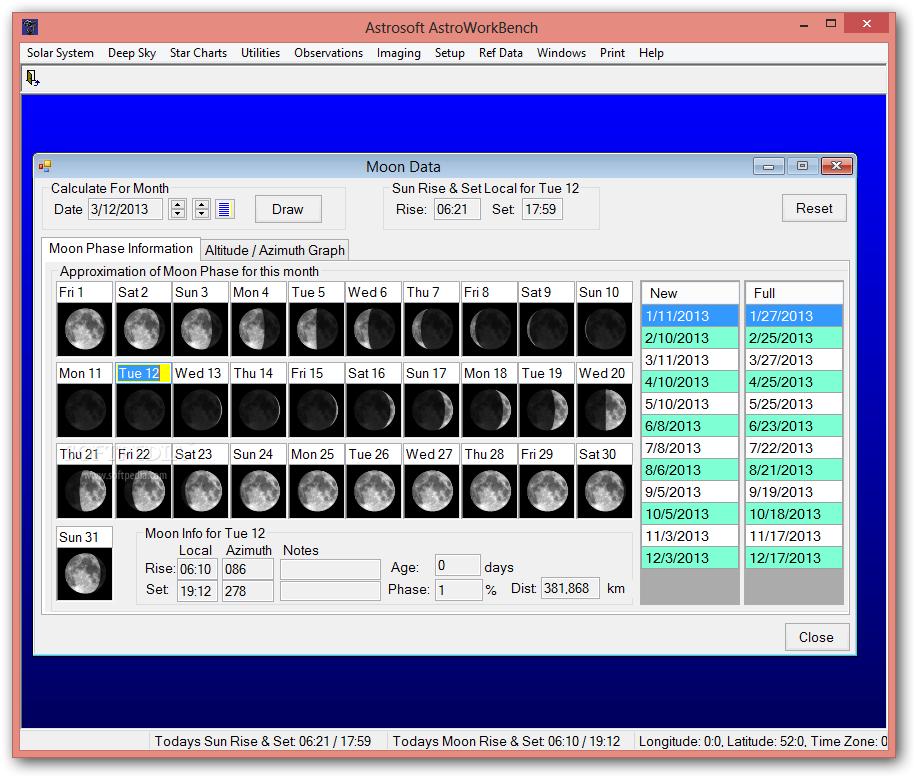Viewport: 916px width, 778px height.
Task: Click the Moon Data window title icon
Action: (45, 166)
